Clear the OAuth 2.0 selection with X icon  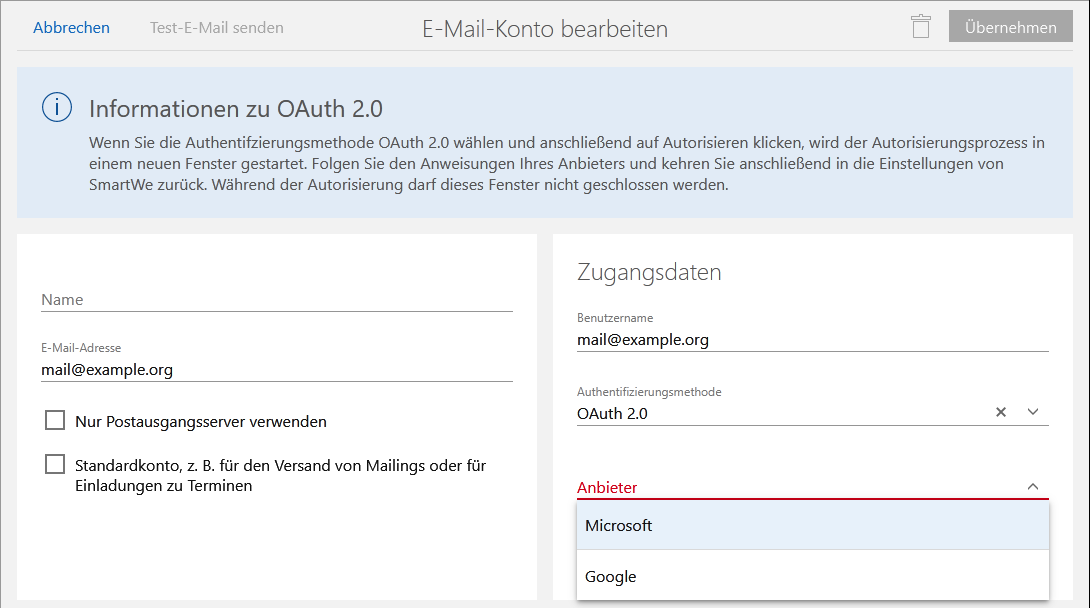point(1001,412)
